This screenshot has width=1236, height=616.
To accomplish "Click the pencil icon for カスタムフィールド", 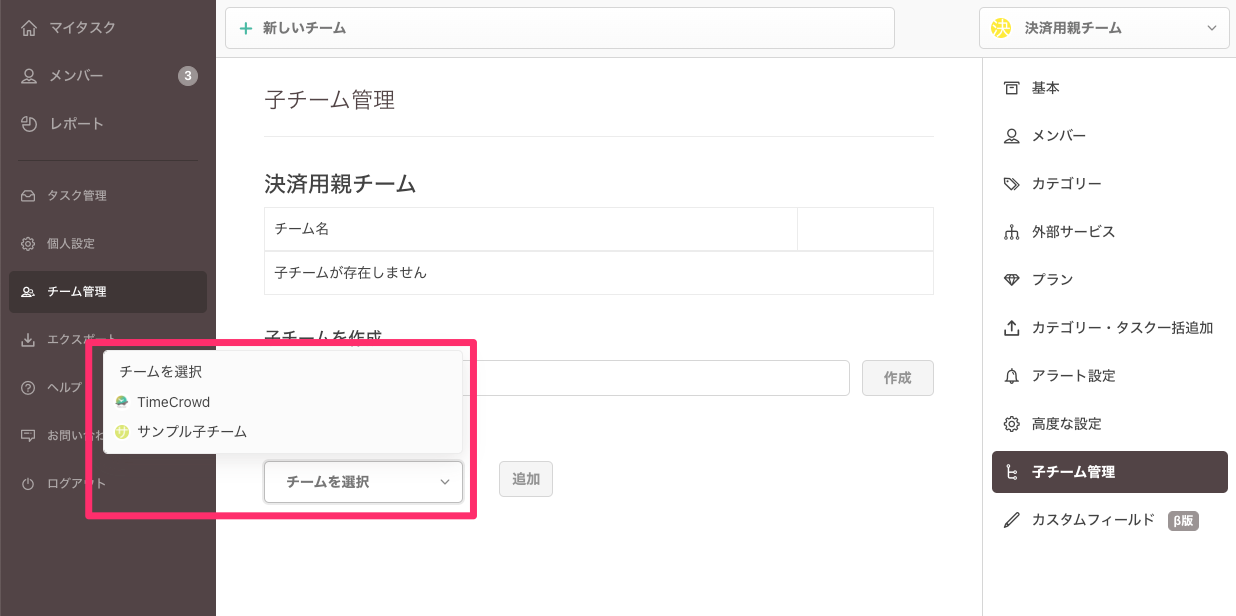I will point(1011,520).
